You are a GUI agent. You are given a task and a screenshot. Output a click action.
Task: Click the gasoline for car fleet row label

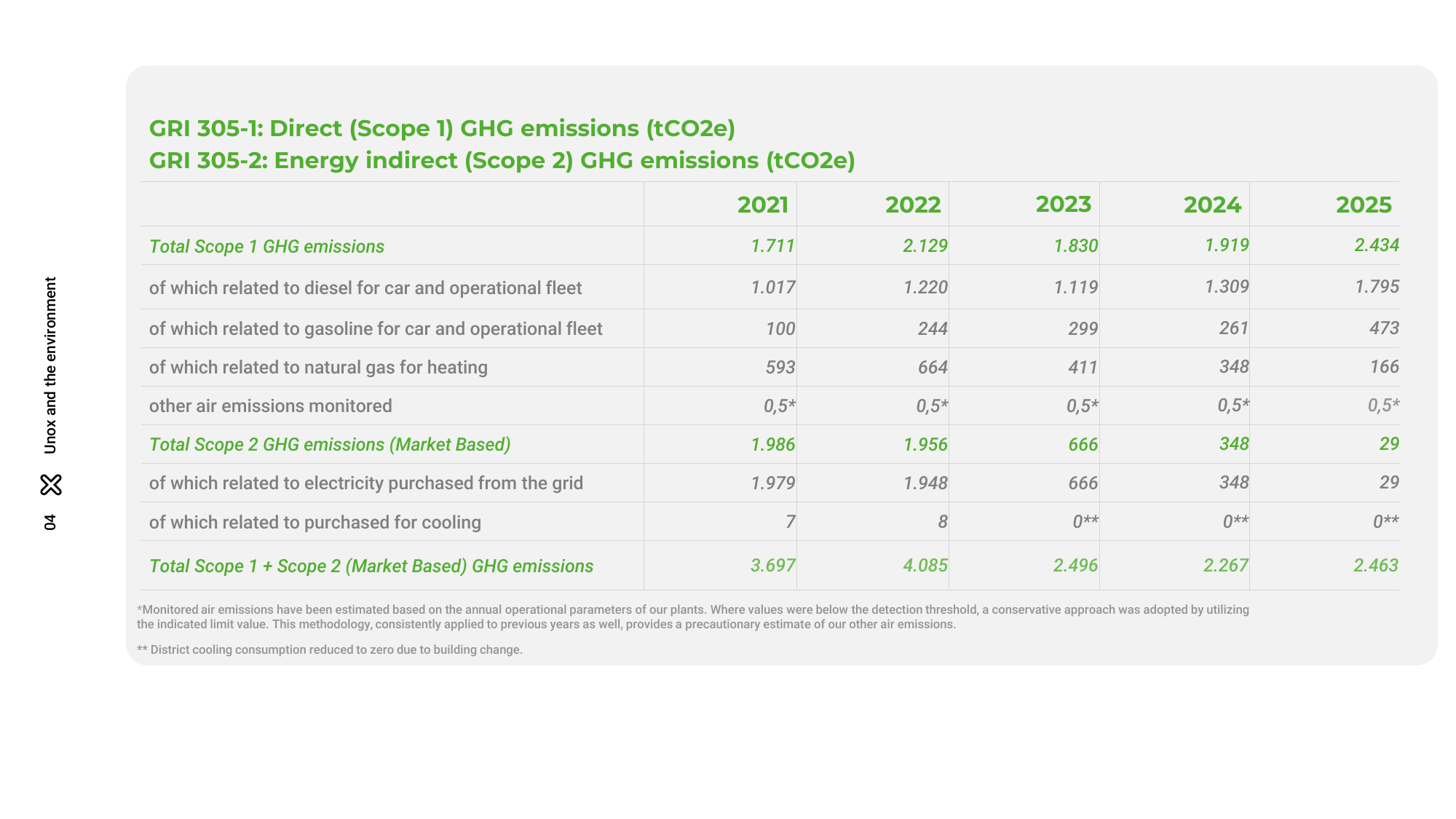point(376,329)
